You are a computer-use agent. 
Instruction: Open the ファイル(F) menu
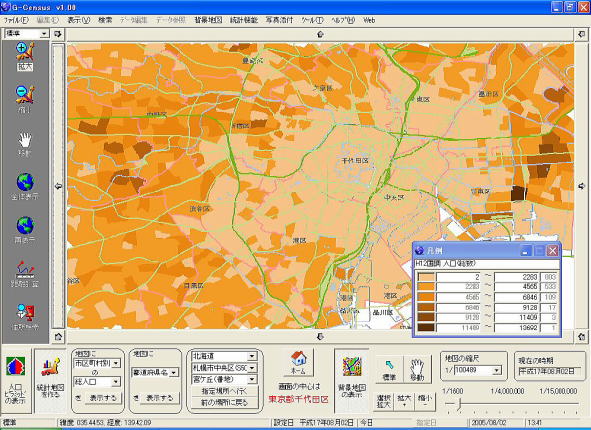(16, 20)
